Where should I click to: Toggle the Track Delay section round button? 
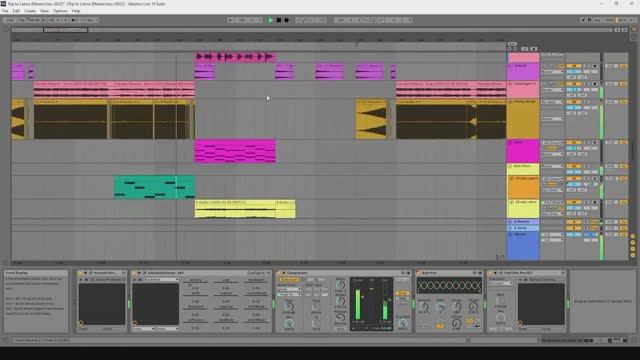(633, 255)
